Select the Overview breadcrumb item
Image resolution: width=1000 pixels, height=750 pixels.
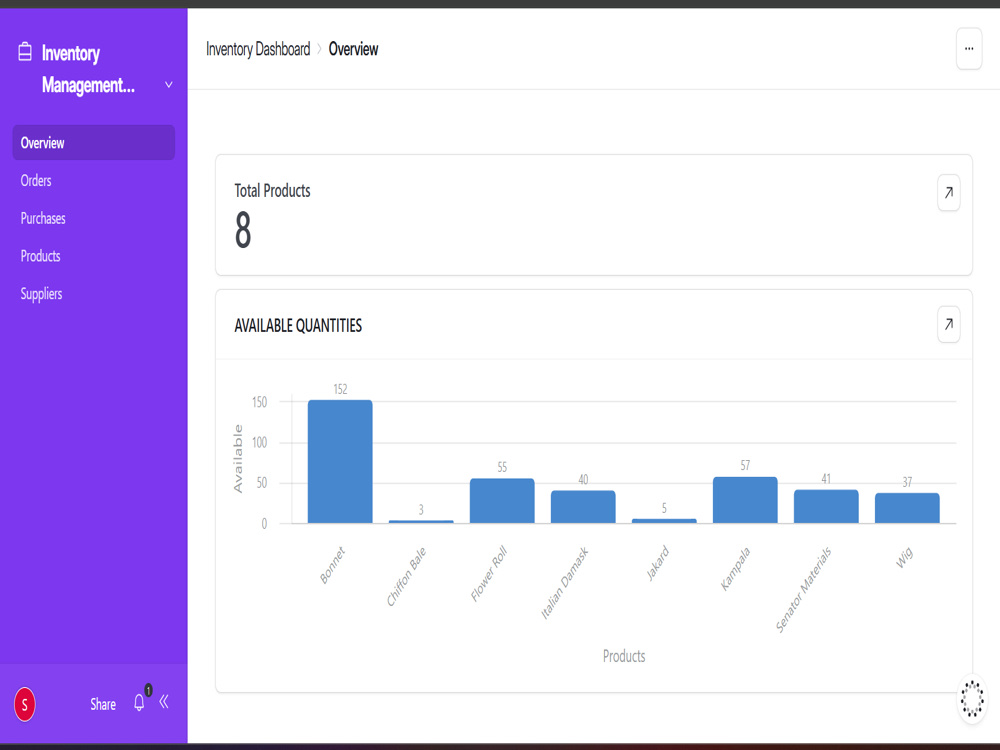(x=353, y=49)
